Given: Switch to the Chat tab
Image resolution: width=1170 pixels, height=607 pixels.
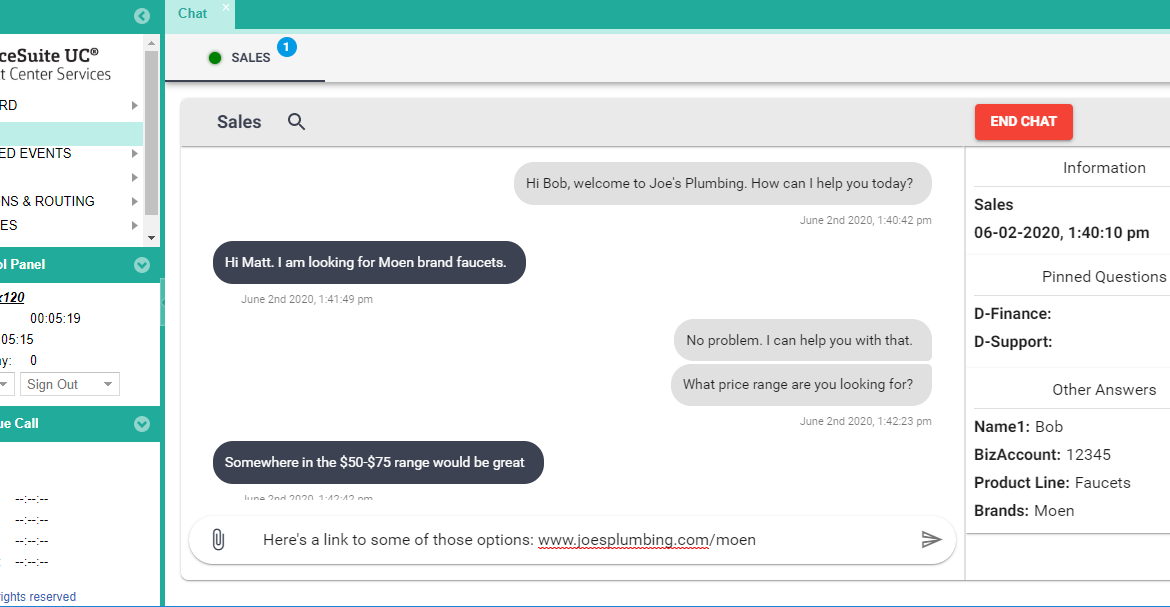Looking at the screenshot, I should click(193, 14).
